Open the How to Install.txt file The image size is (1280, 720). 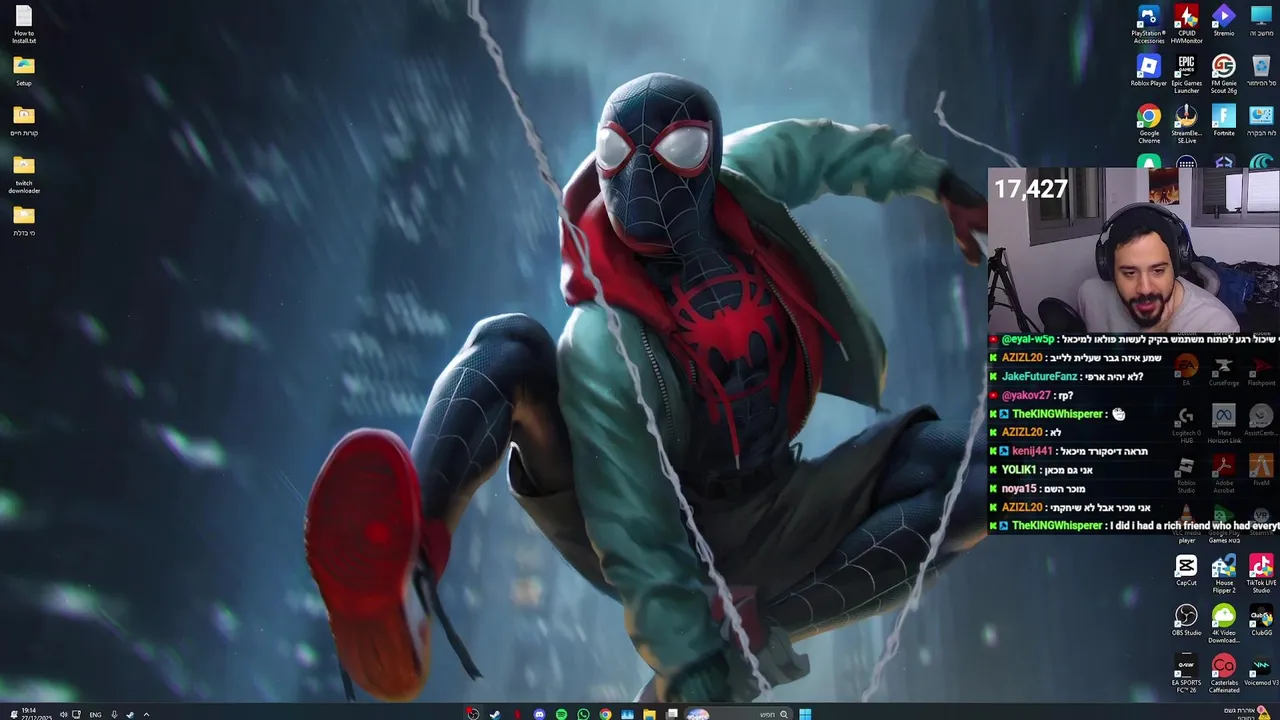tap(24, 24)
